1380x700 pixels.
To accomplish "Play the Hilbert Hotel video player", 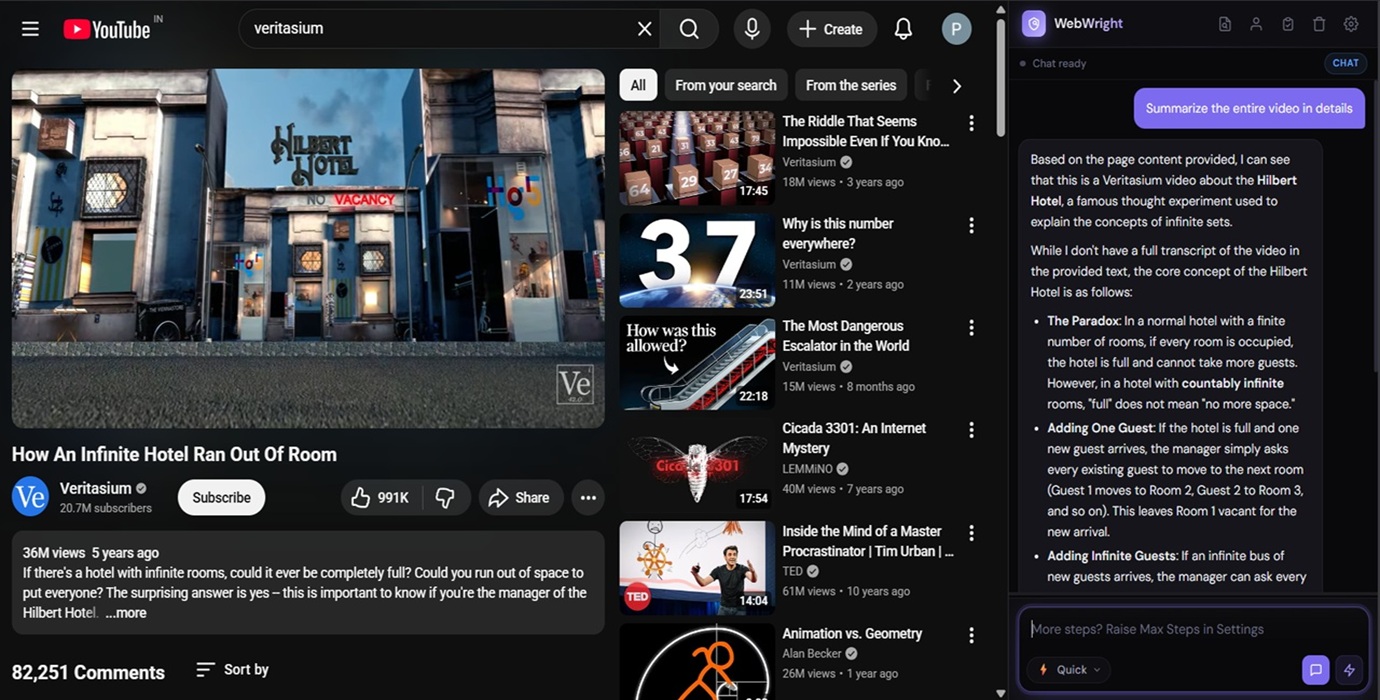I will 308,248.
